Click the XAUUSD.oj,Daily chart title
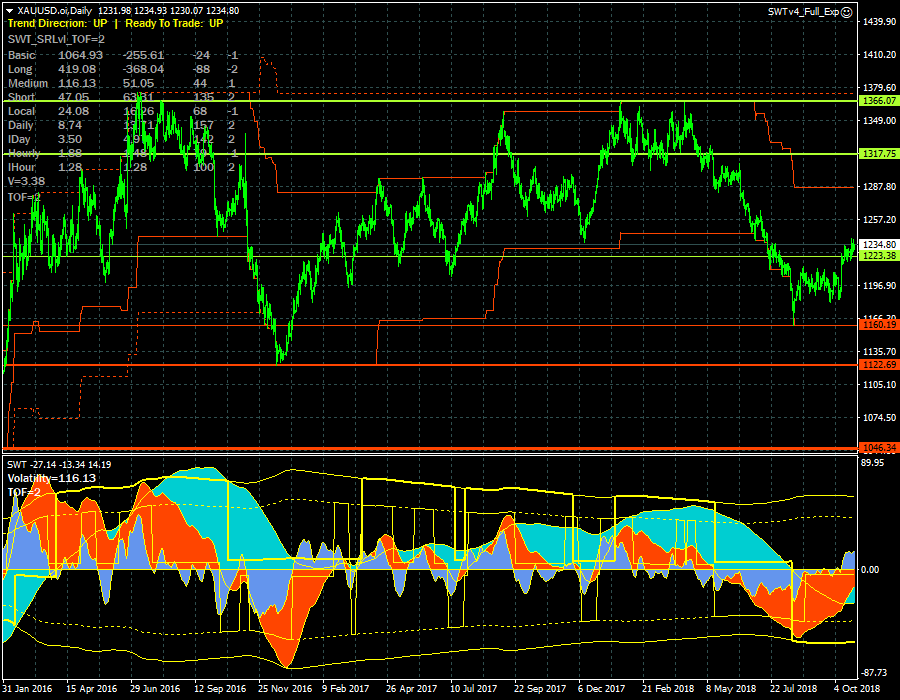Viewport: 900px width, 700px height. 53,10
